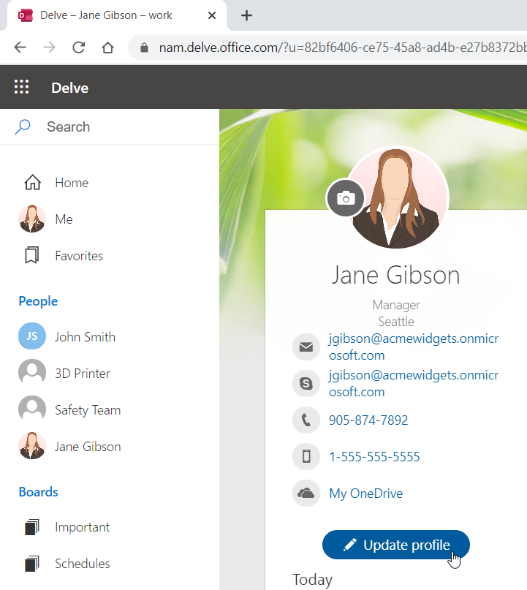Open the Important board
The height and width of the screenshot is (590, 527).
click(x=82, y=528)
